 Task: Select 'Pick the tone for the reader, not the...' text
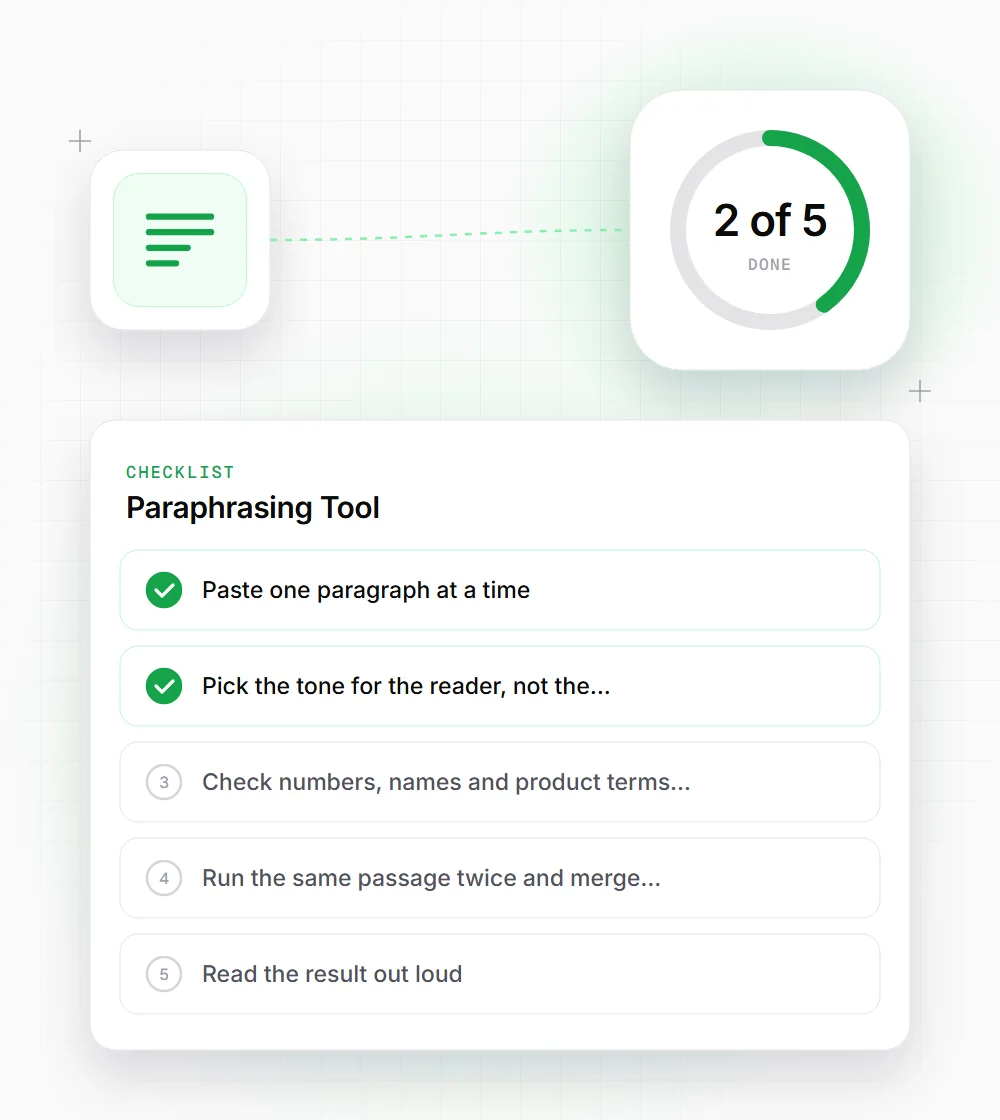coord(406,686)
